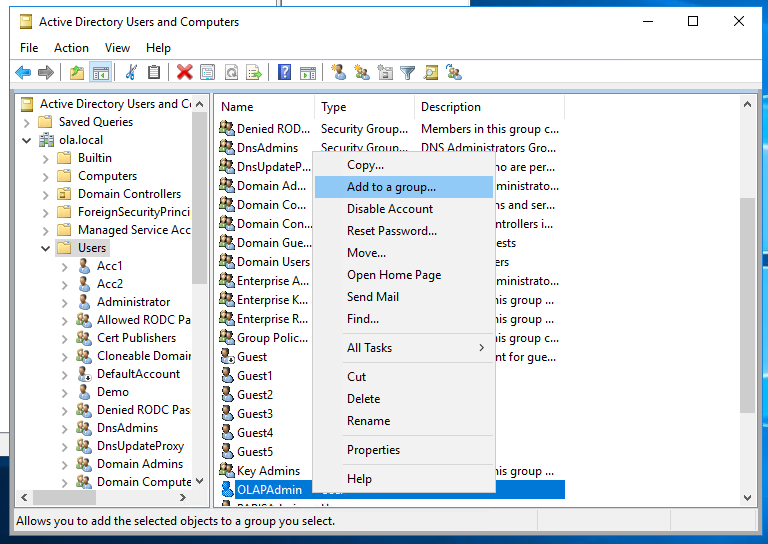Go back with the blue arrow
Screen dimensions: 768x544
point(23,73)
